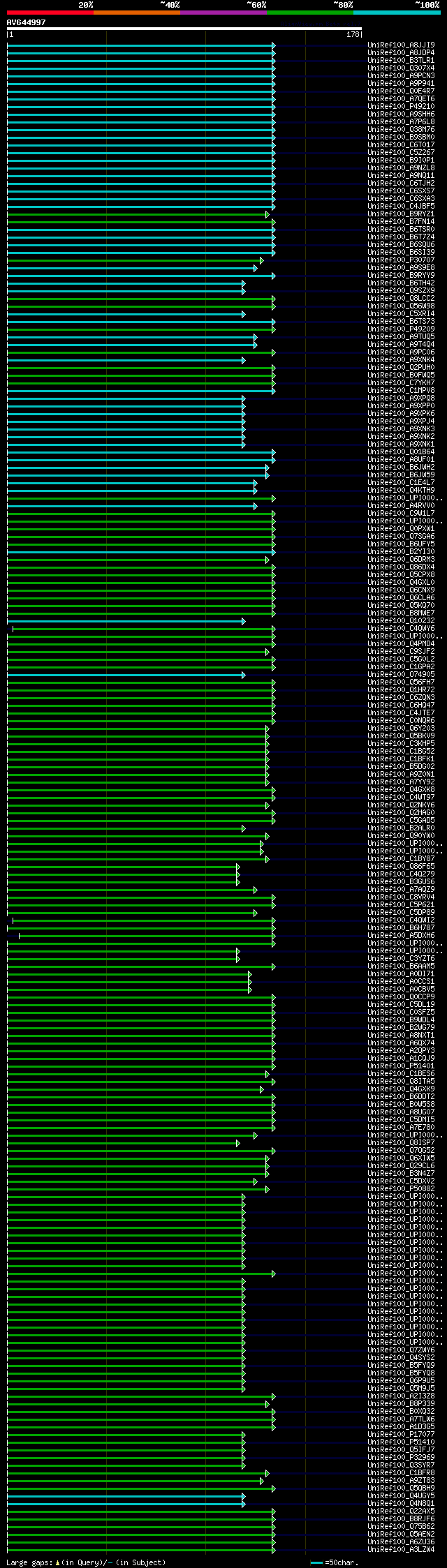
Task: Select the label UniRef100_B8MWE7
Action: click(401, 613)
